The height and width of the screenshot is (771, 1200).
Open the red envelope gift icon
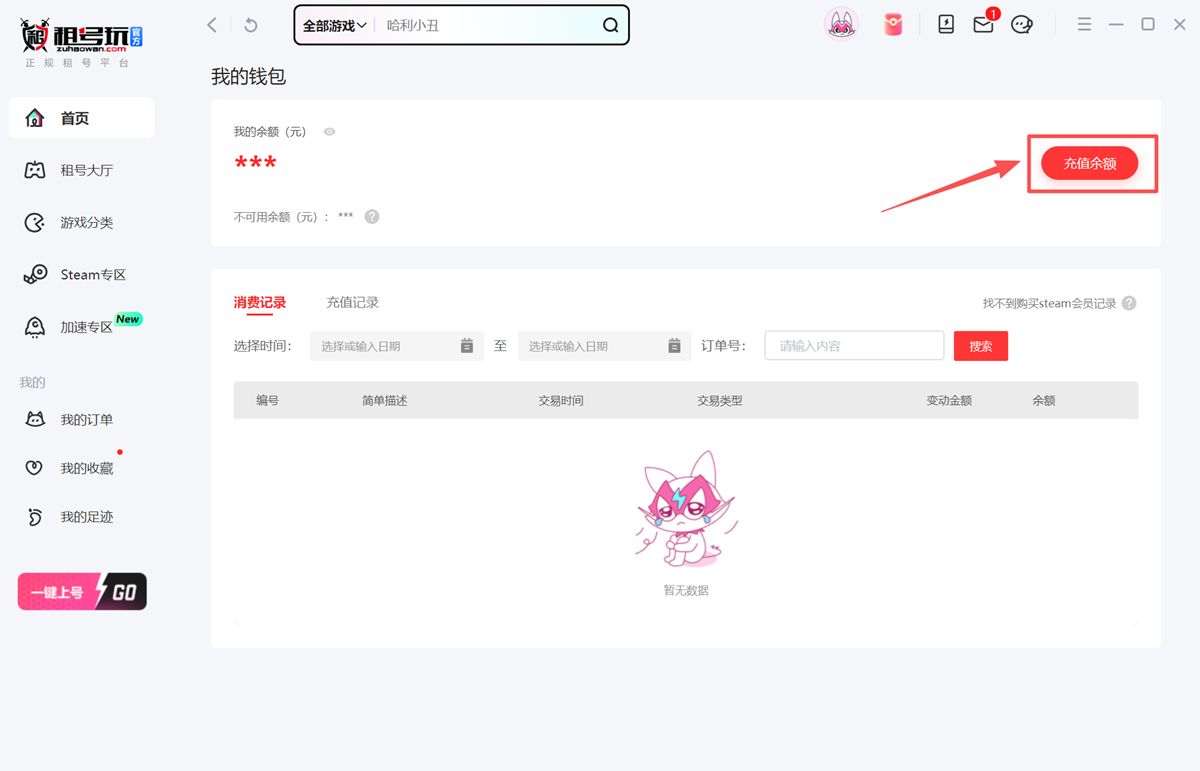[893, 25]
